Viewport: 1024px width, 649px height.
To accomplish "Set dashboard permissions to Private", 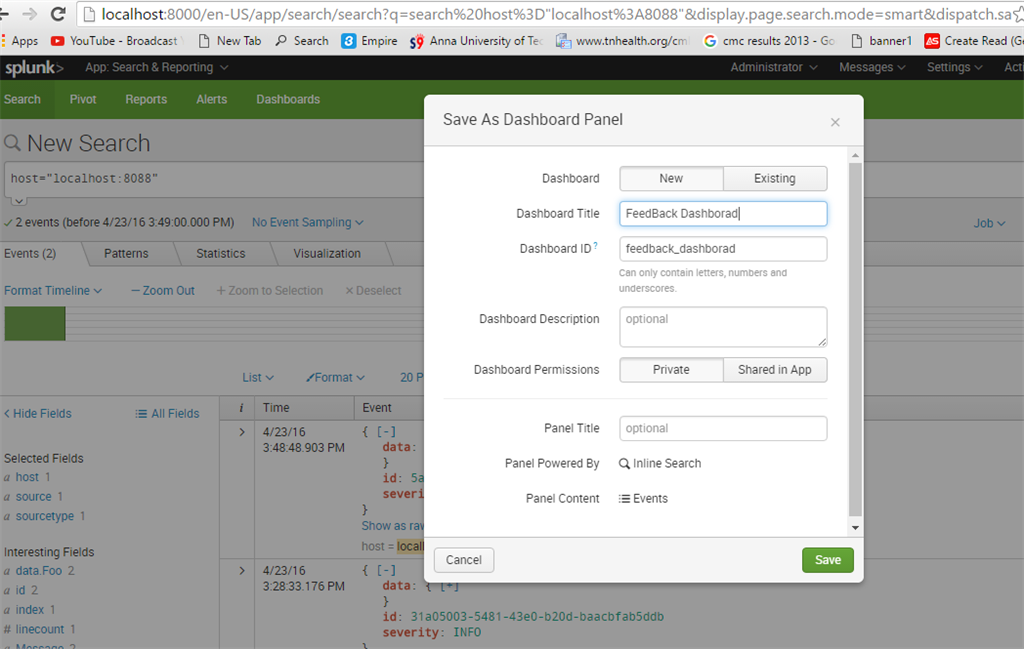I will 671,370.
